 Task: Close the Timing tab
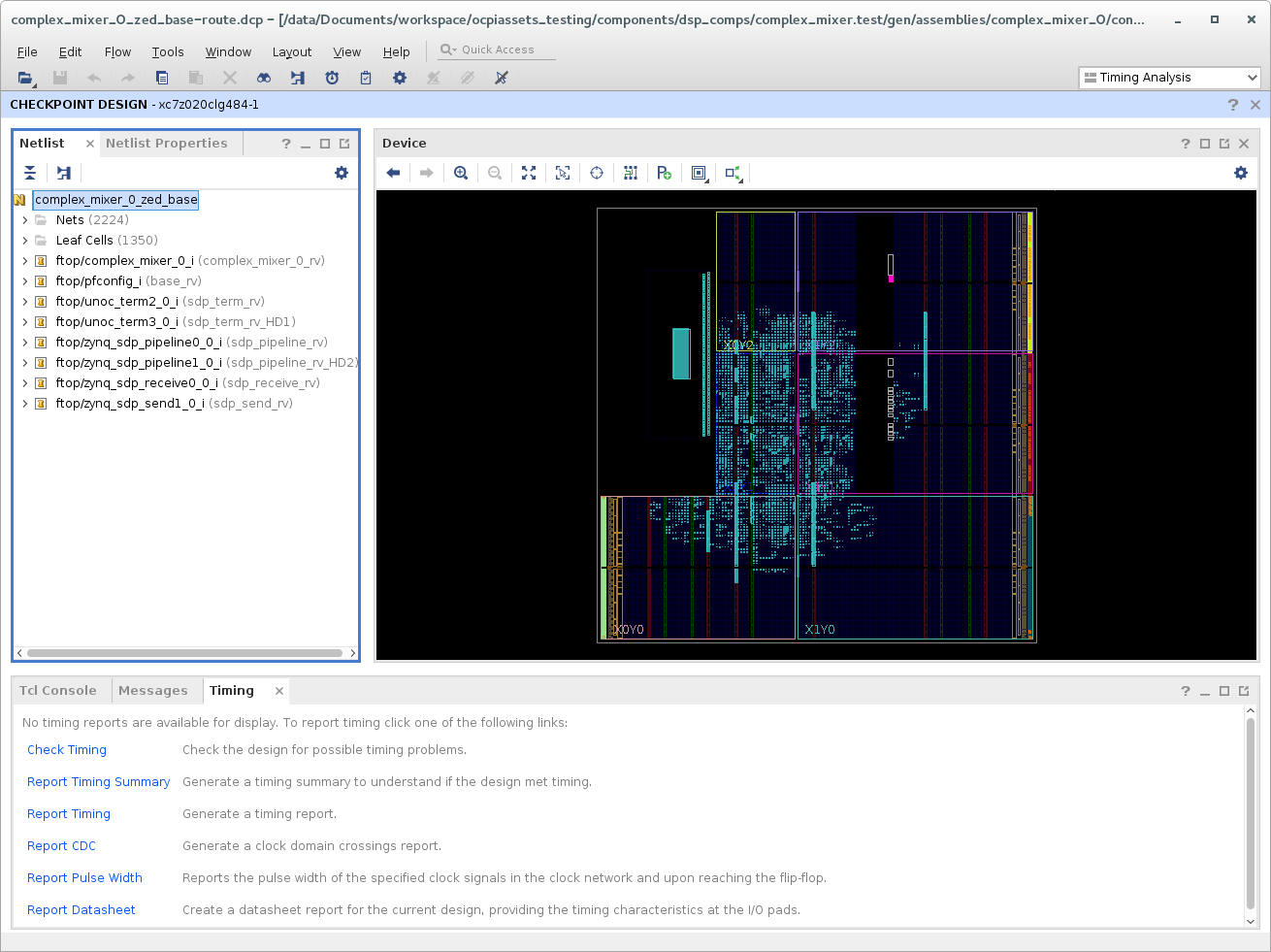pos(279,691)
